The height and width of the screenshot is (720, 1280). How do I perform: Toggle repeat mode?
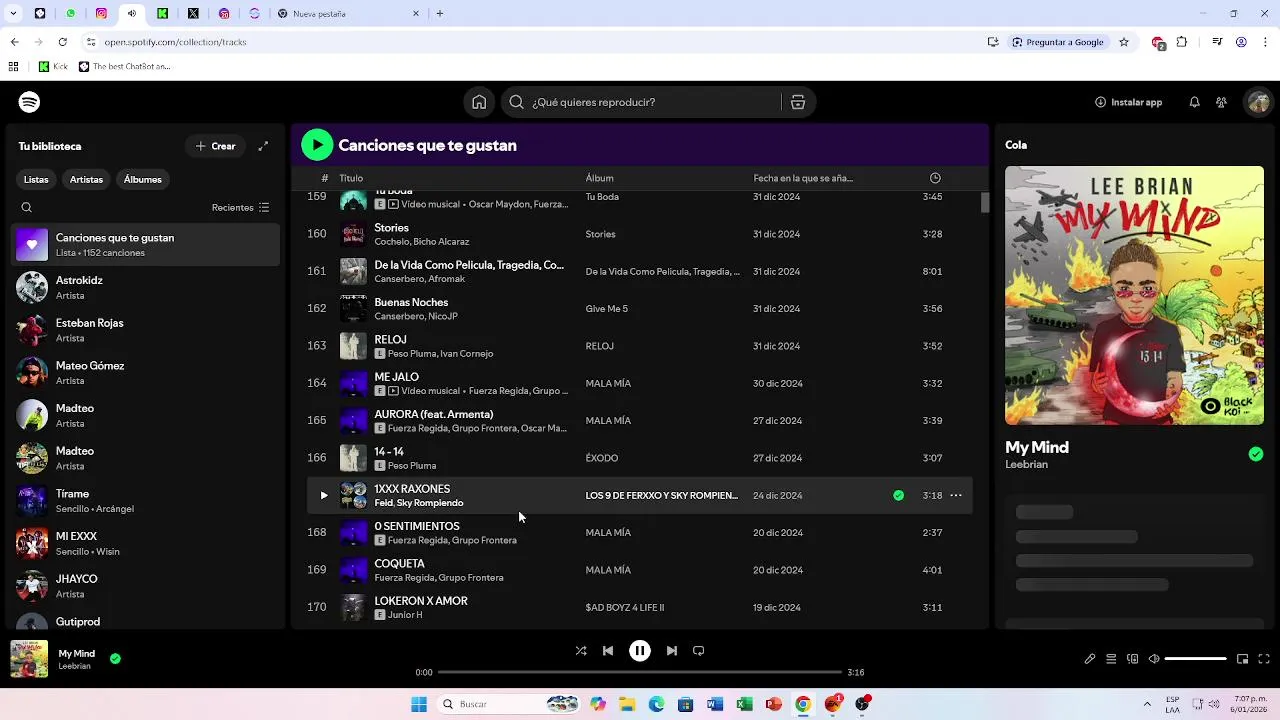pyautogui.click(x=699, y=651)
